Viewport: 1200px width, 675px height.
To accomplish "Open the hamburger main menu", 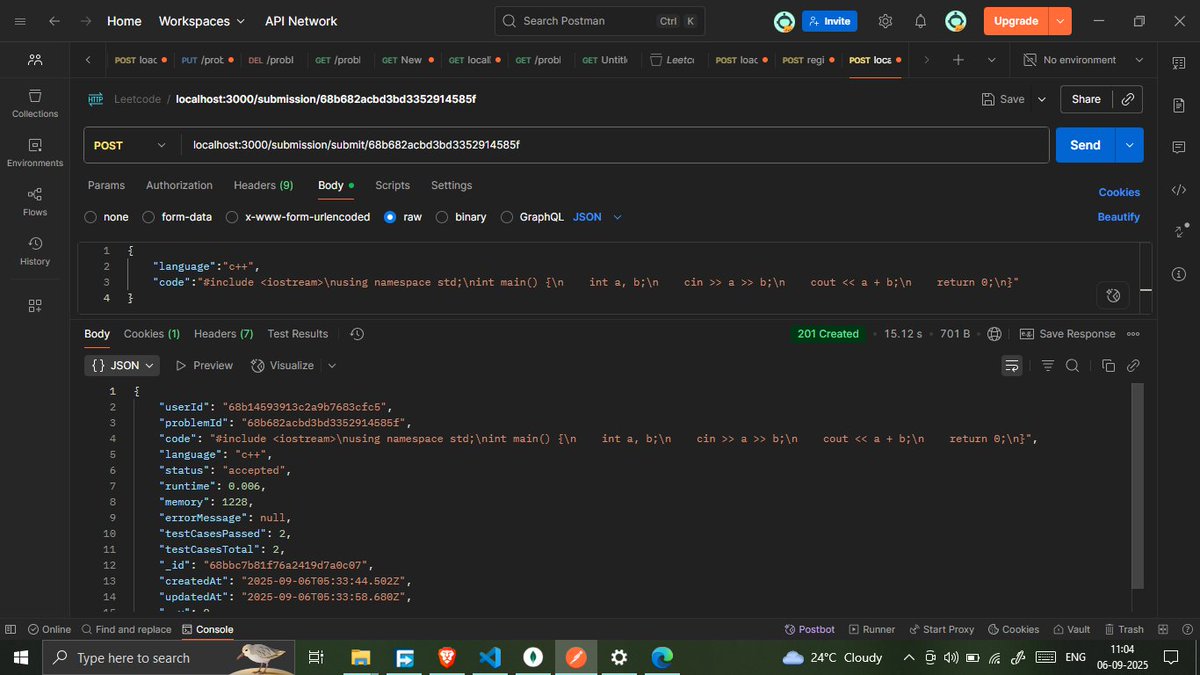I will pos(20,21).
